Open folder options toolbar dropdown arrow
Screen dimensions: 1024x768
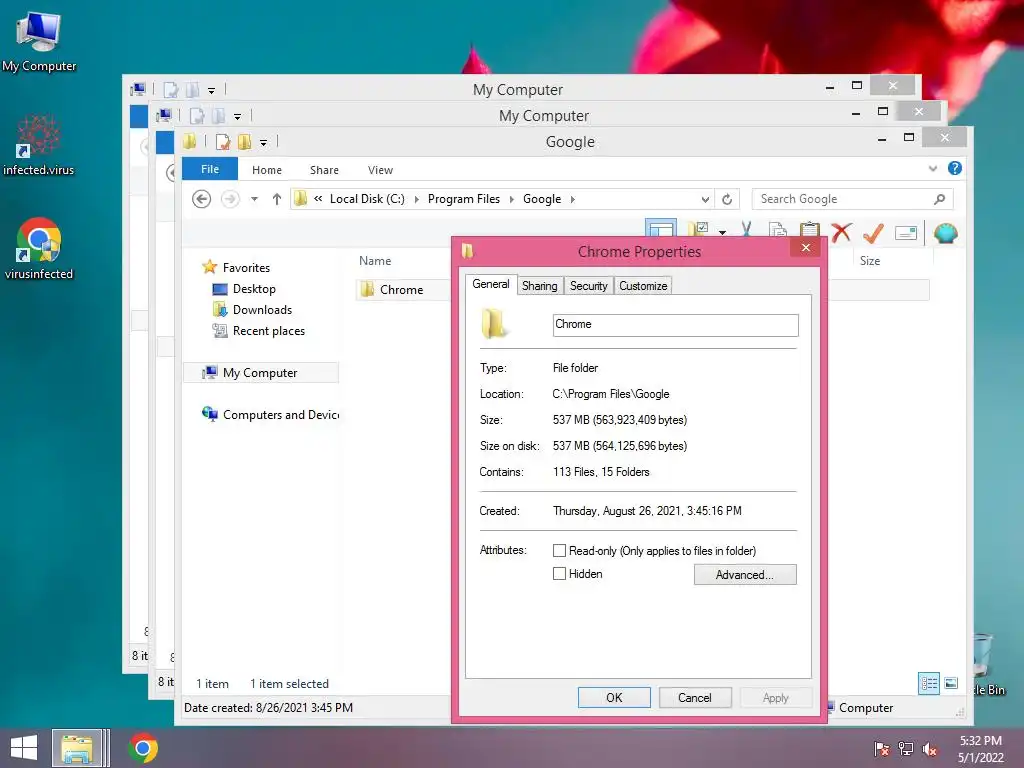coord(722,232)
